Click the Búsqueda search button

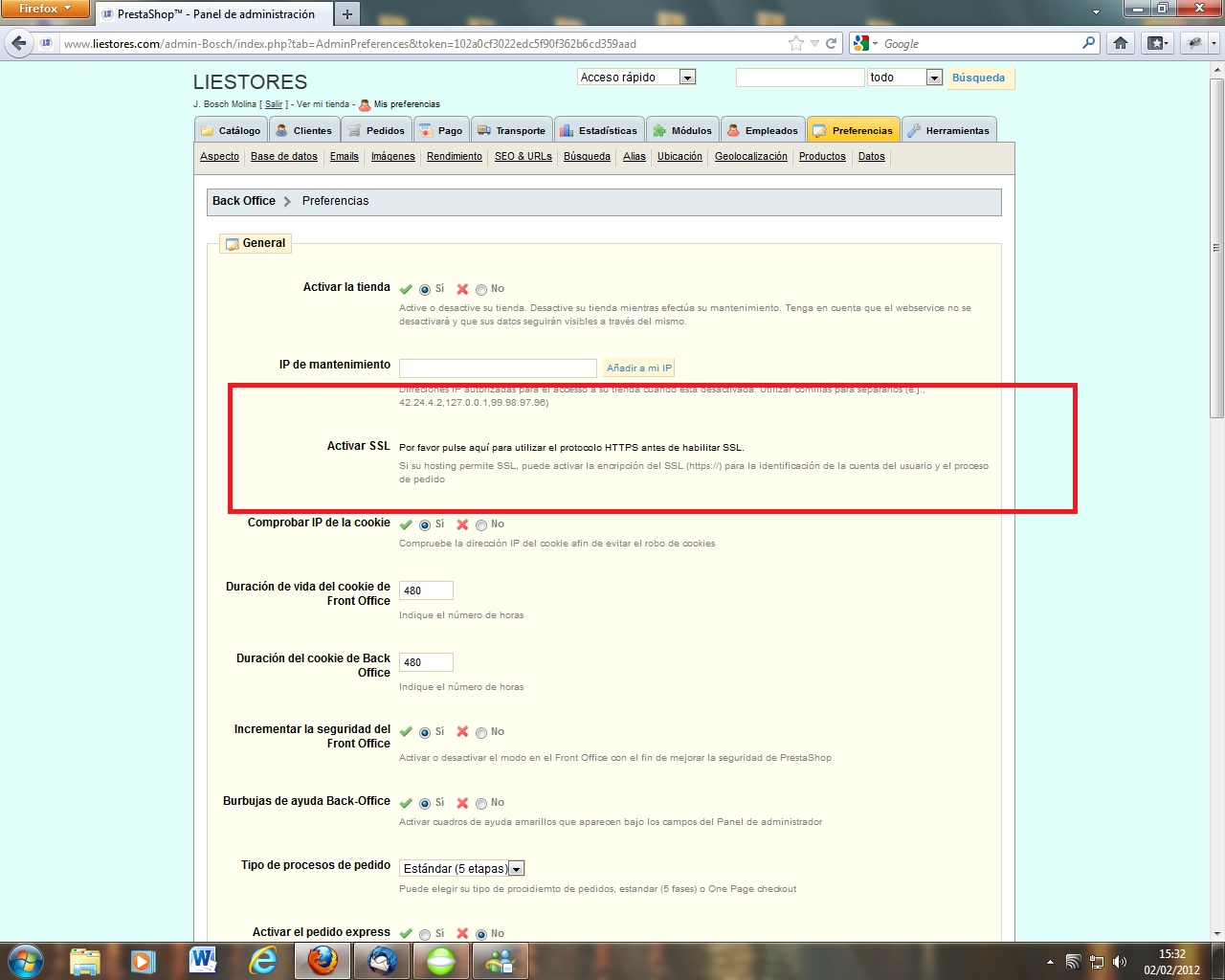[x=979, y=78]
